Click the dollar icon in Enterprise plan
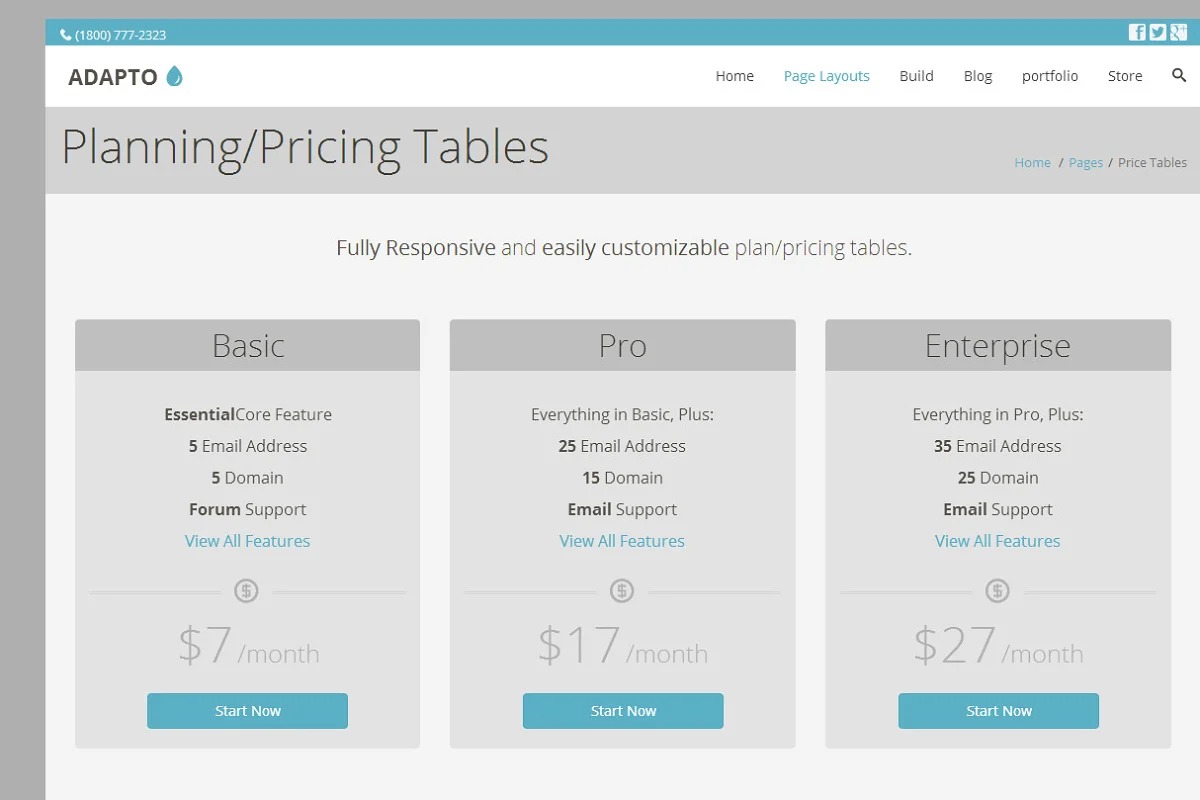Image resolution: width=1200 pixels, height=800 pixels. (997, 591)
